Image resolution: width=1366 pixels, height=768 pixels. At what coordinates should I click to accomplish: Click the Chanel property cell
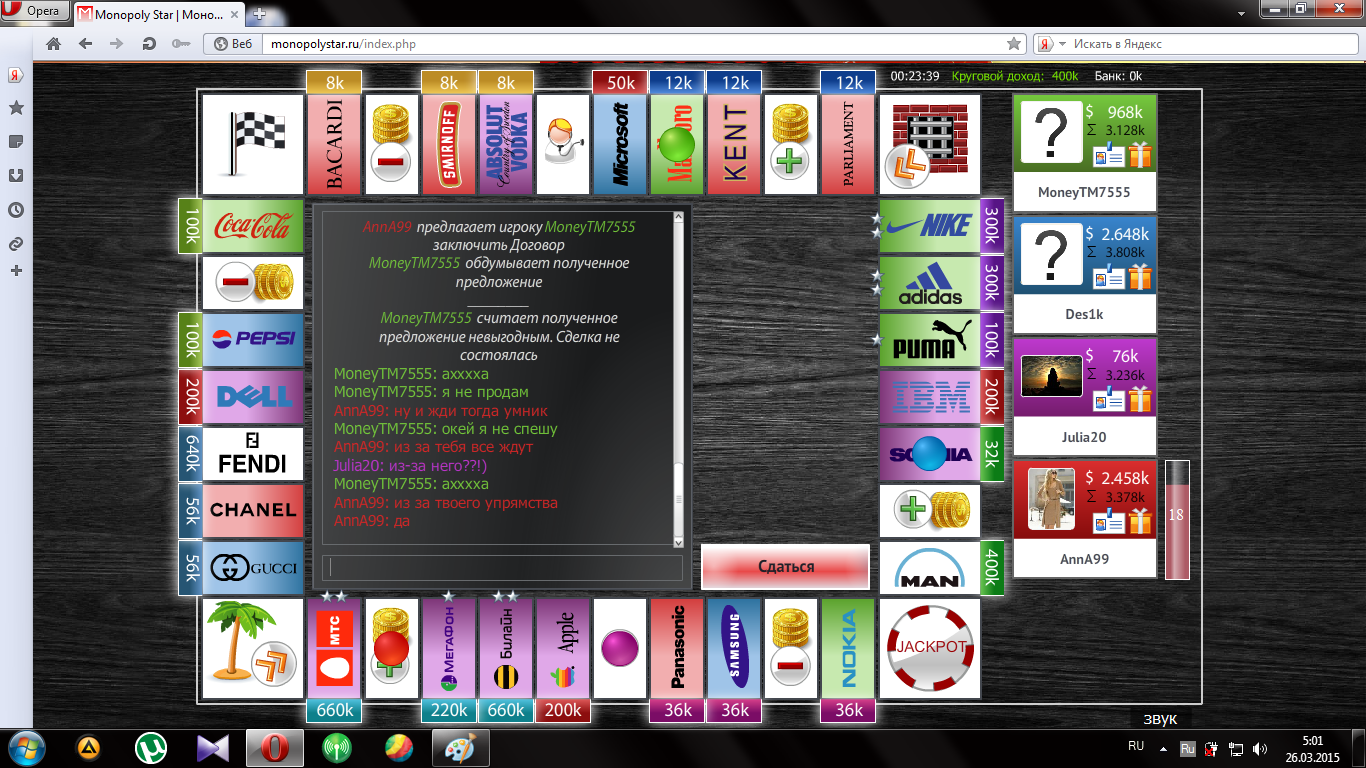(x=253, y=511)
